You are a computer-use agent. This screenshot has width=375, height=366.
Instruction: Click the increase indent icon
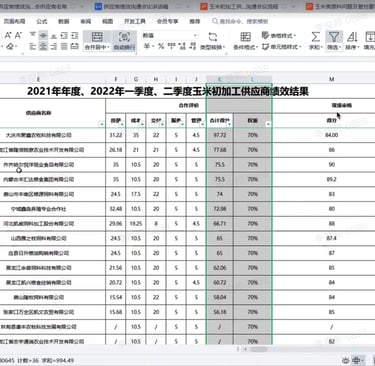75,36
